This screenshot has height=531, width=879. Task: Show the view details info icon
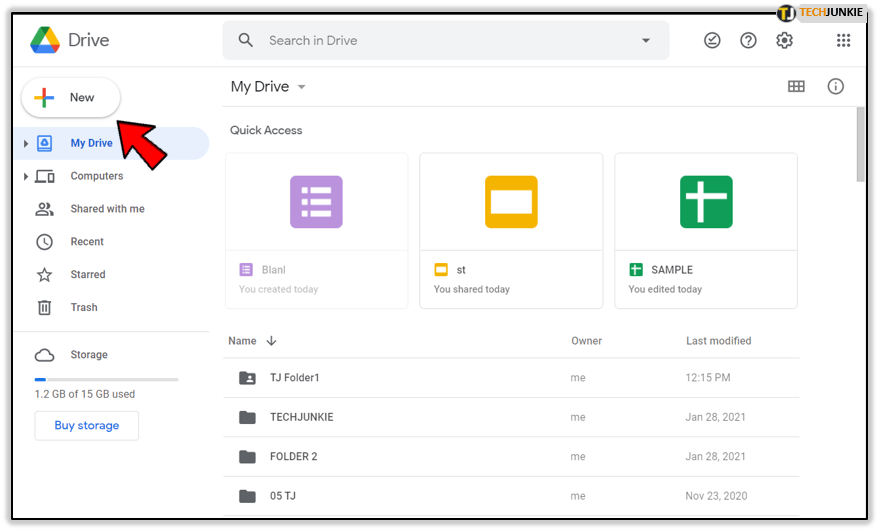pos(835,87)
